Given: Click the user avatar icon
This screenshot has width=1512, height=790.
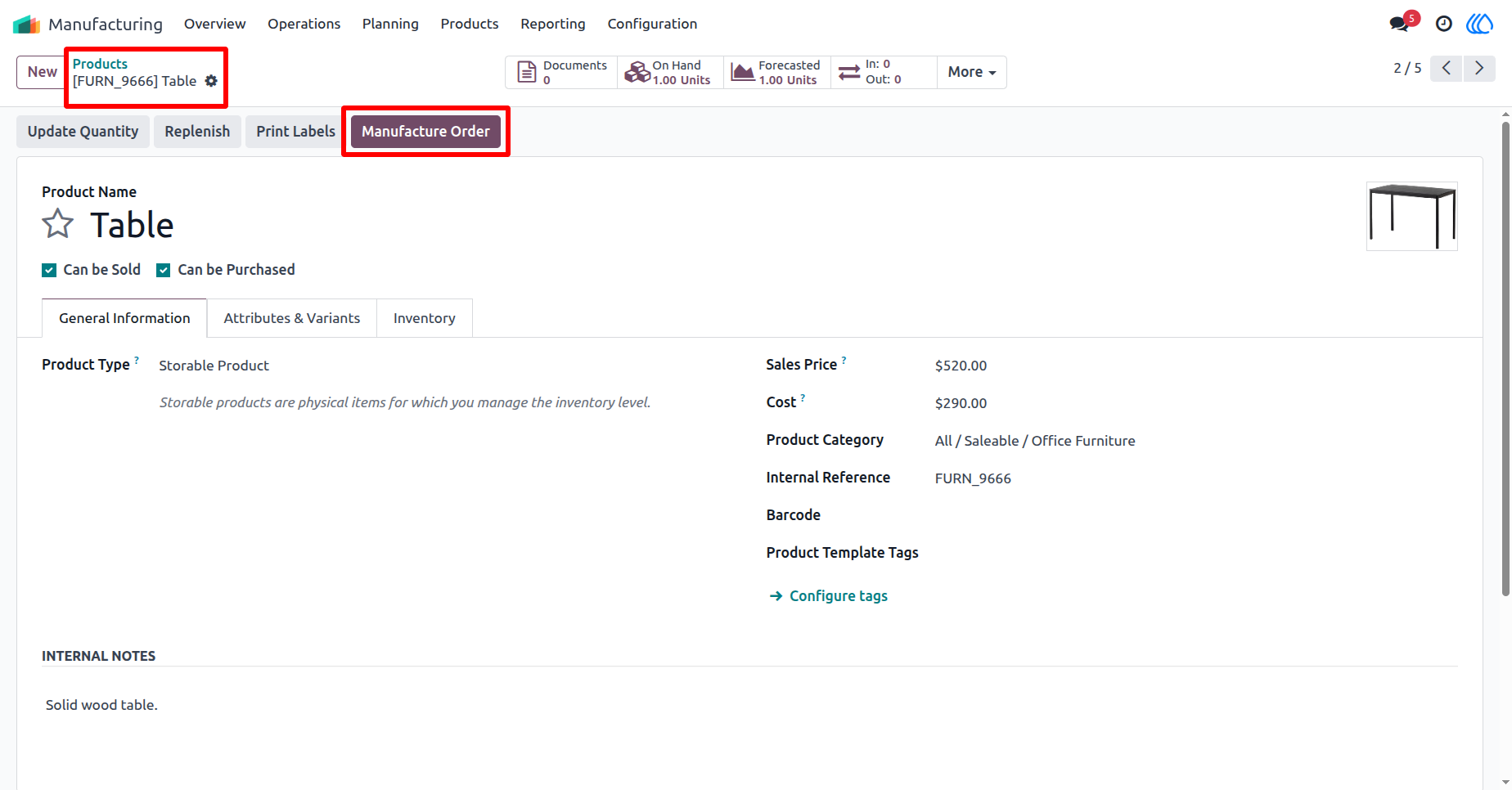Looking at the screenshot, I should pyautogui.click(x=1480, y=24).
